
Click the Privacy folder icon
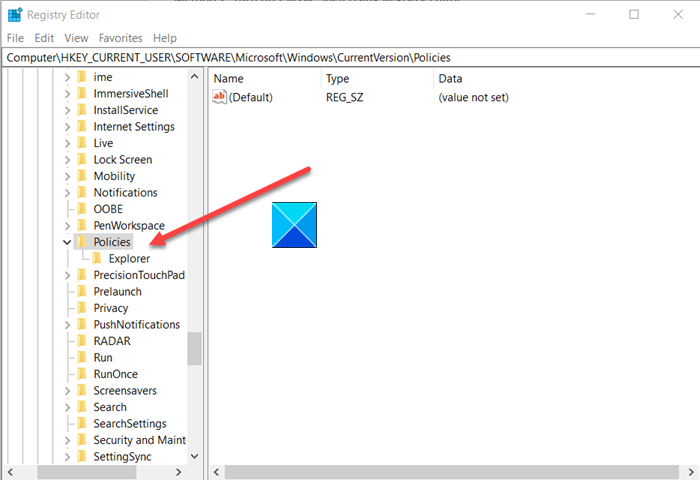(82, 308)
